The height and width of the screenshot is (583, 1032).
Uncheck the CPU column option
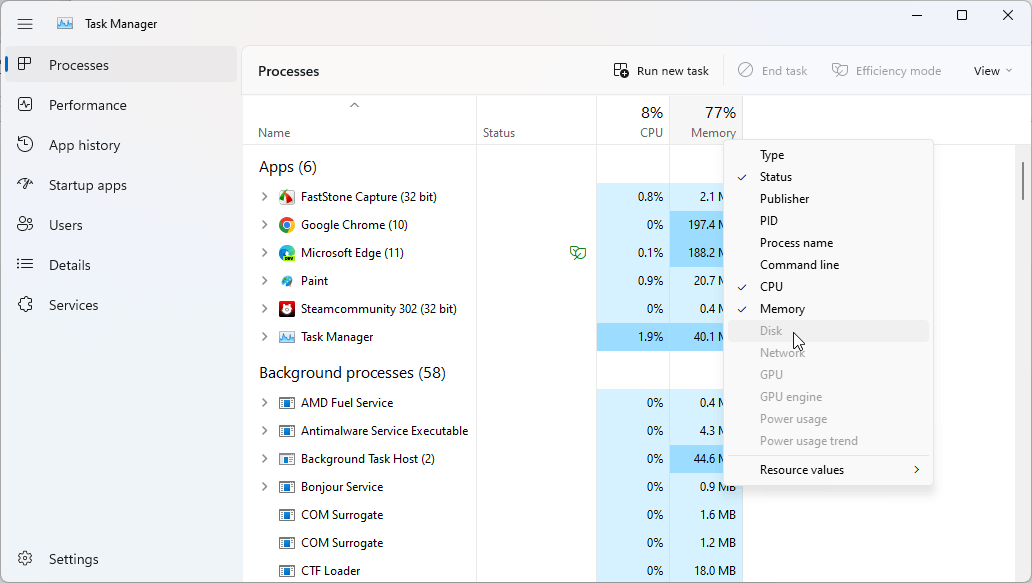pyautogui.click(x=829, y=287)
